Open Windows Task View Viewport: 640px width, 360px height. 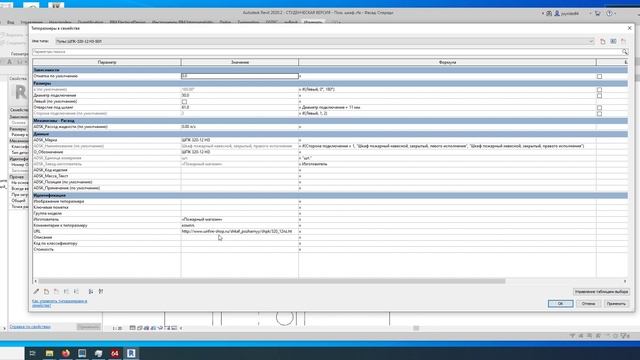click(33, 353)
